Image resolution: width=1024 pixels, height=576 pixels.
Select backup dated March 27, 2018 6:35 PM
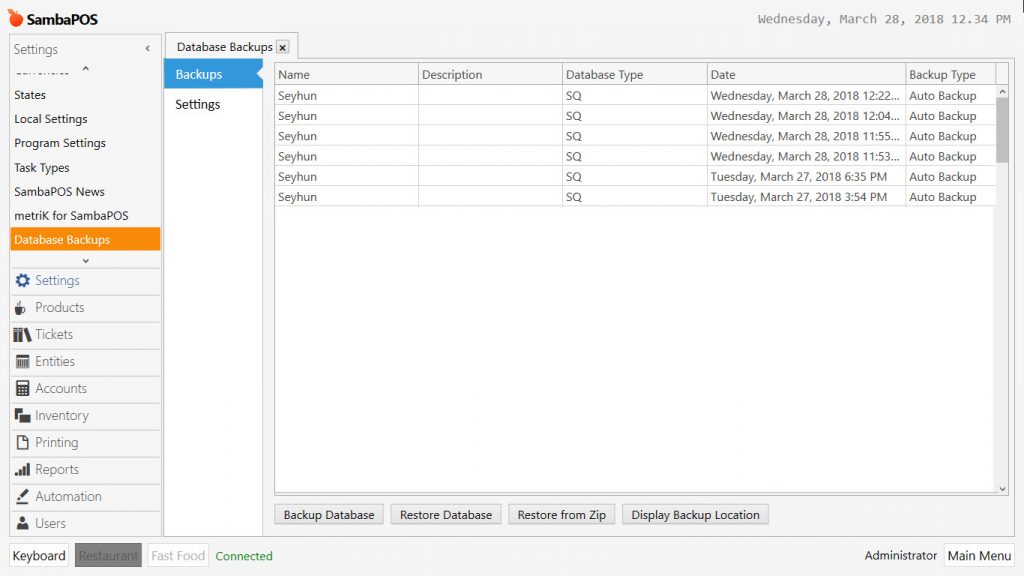(635, 176)
